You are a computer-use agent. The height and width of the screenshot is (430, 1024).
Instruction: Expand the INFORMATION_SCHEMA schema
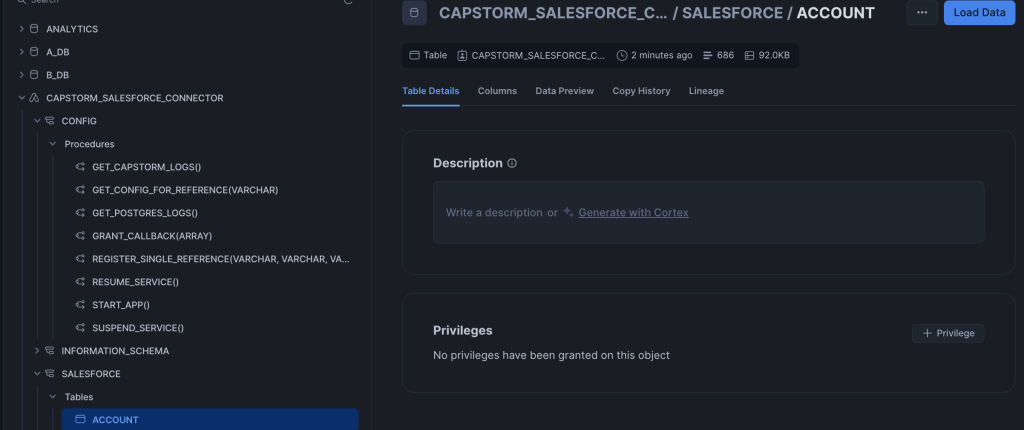(x=37, y=351)
